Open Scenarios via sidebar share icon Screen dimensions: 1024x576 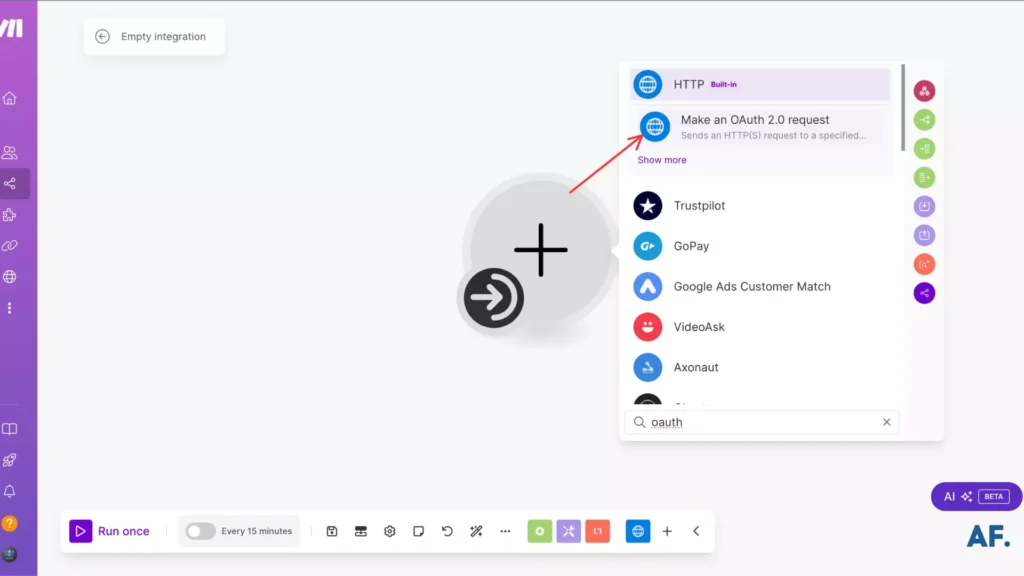10,184
